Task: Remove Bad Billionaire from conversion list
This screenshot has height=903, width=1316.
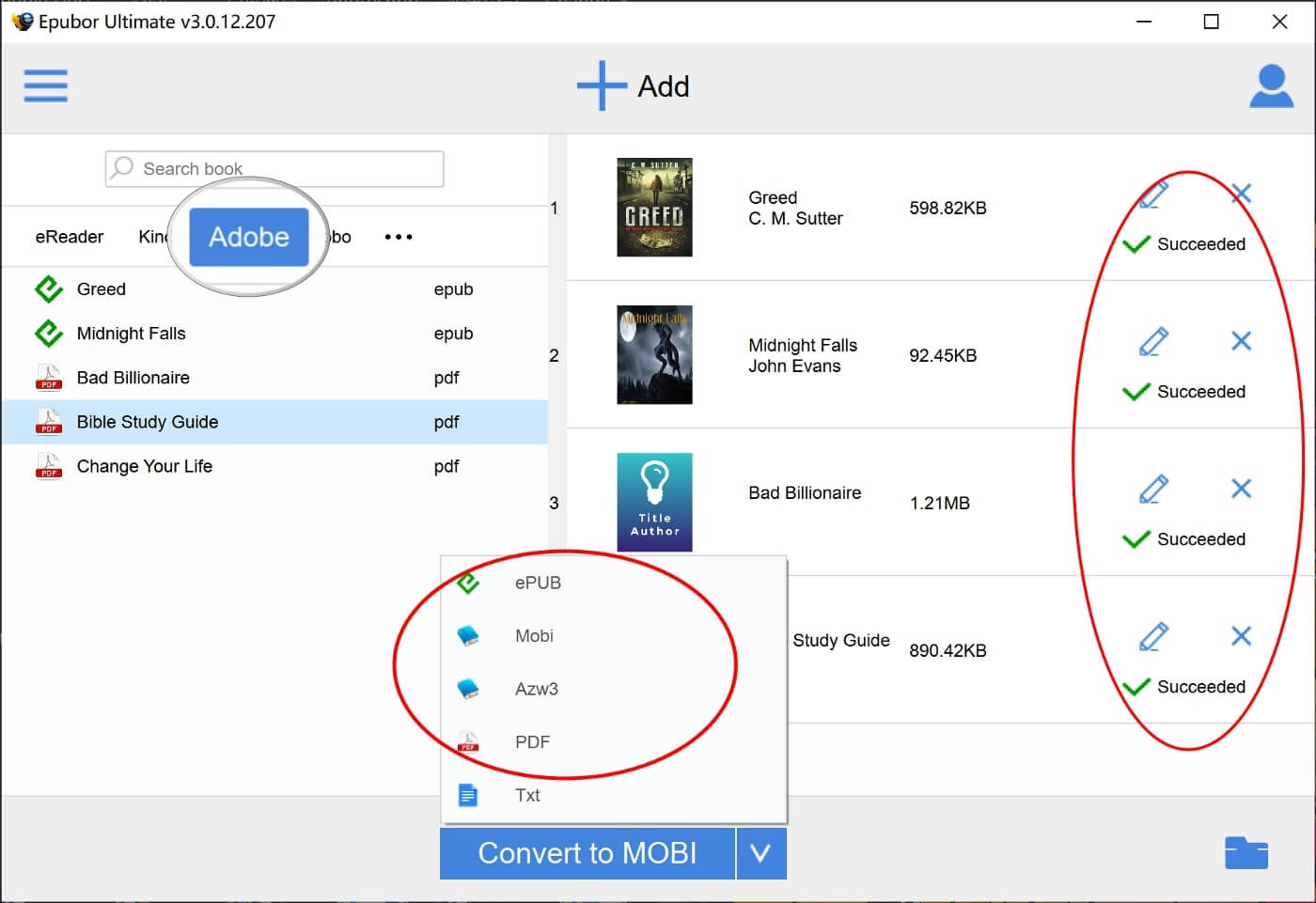Action: 1241,488
